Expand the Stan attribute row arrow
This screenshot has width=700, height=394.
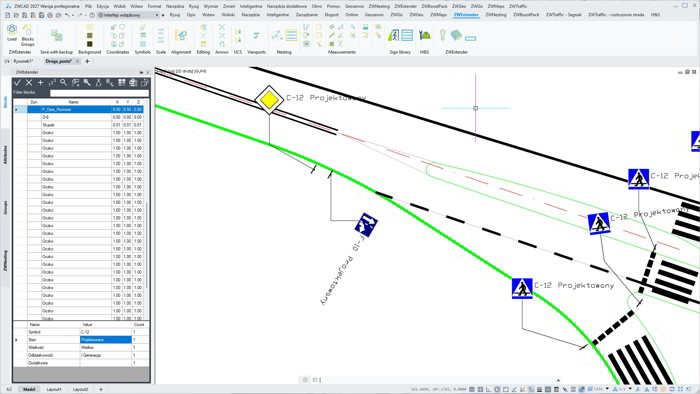coord(17,340)
